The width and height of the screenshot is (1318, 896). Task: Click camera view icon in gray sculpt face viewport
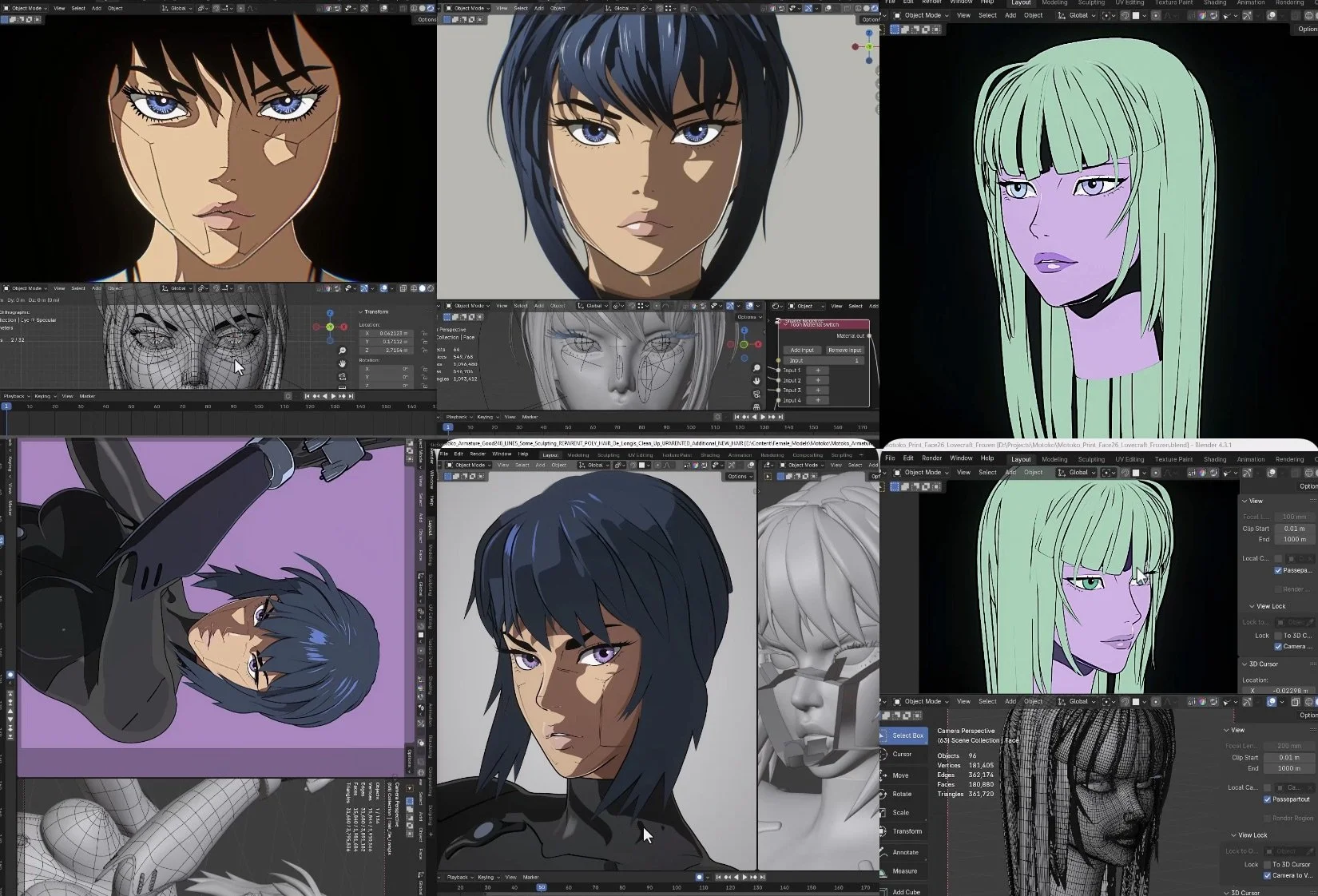pyautogui.click(x=756, y=394)
